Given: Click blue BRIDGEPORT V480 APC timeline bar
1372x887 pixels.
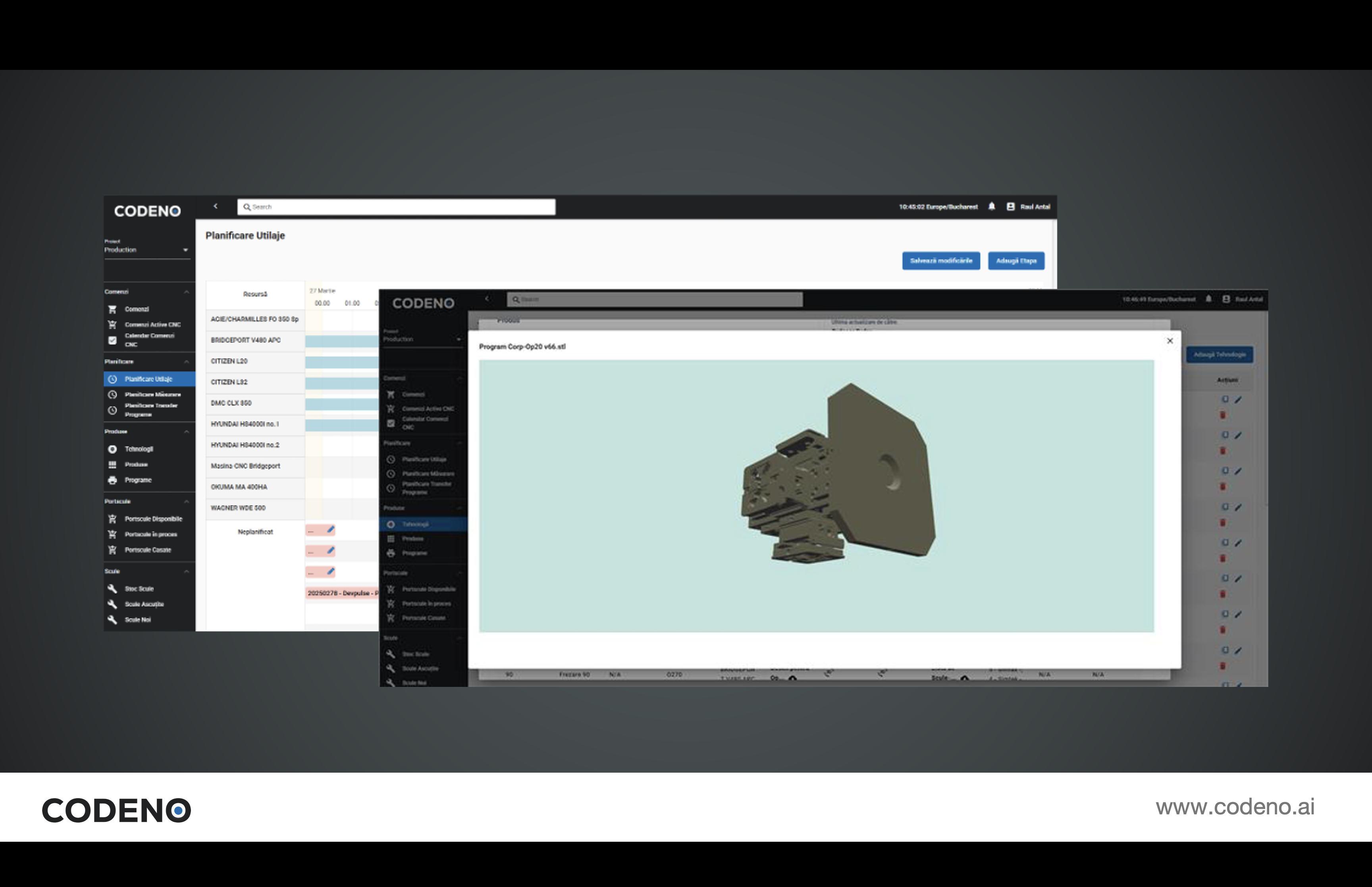Looking at the screenshot, I should (341, 341).
